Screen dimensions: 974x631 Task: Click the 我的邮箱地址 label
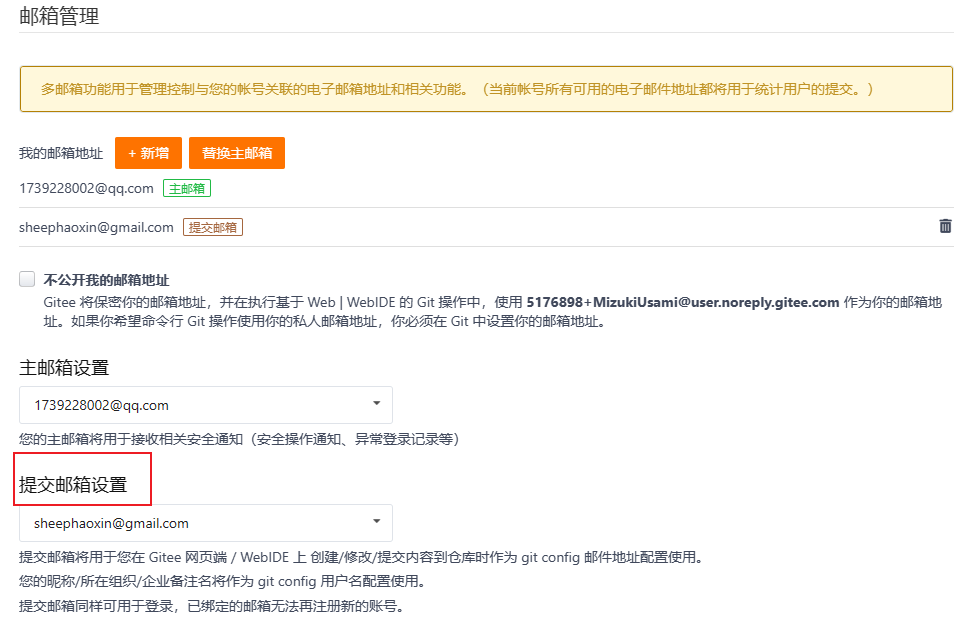point(61,153)
